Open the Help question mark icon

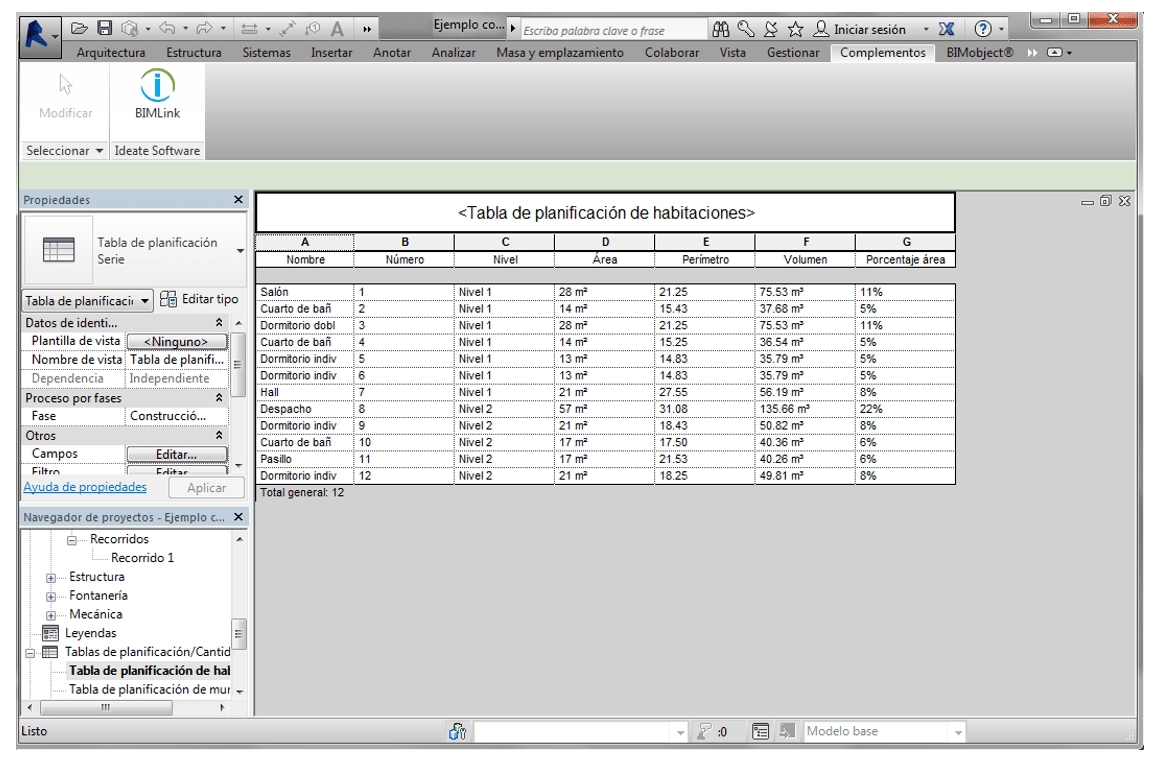[x=983, y=30]
